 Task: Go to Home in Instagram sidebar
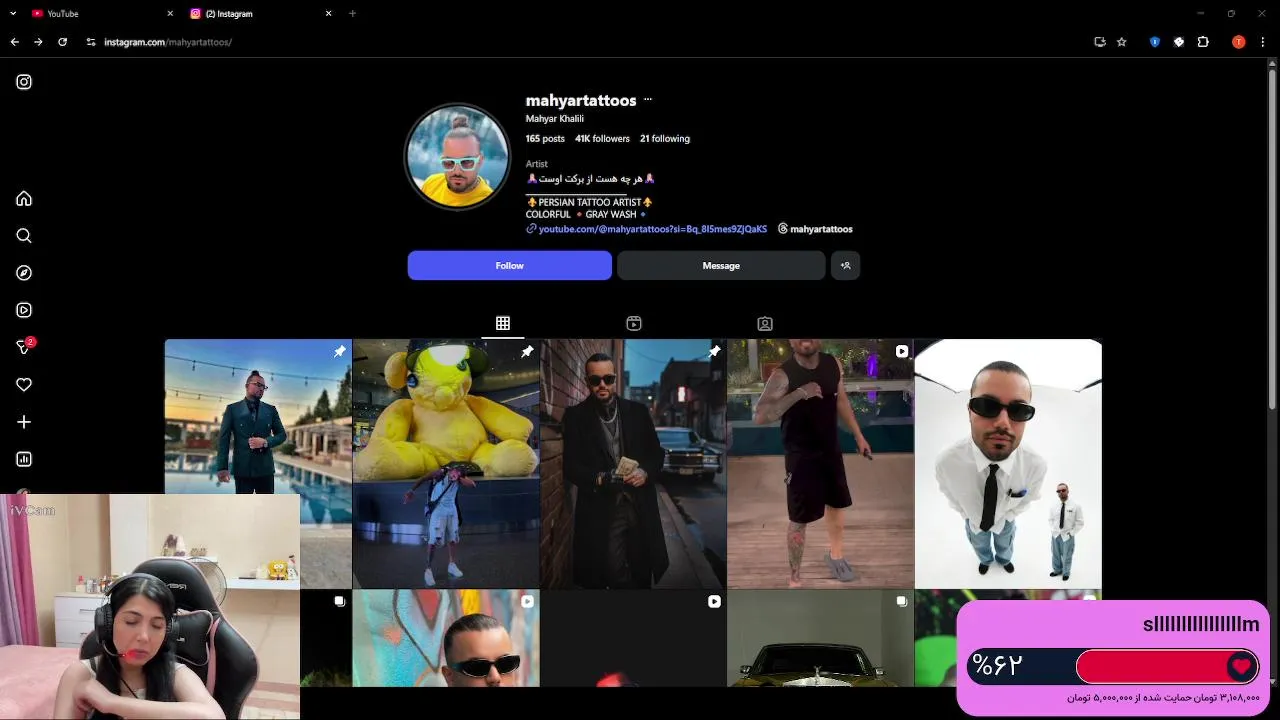click(x=24, y=198)
